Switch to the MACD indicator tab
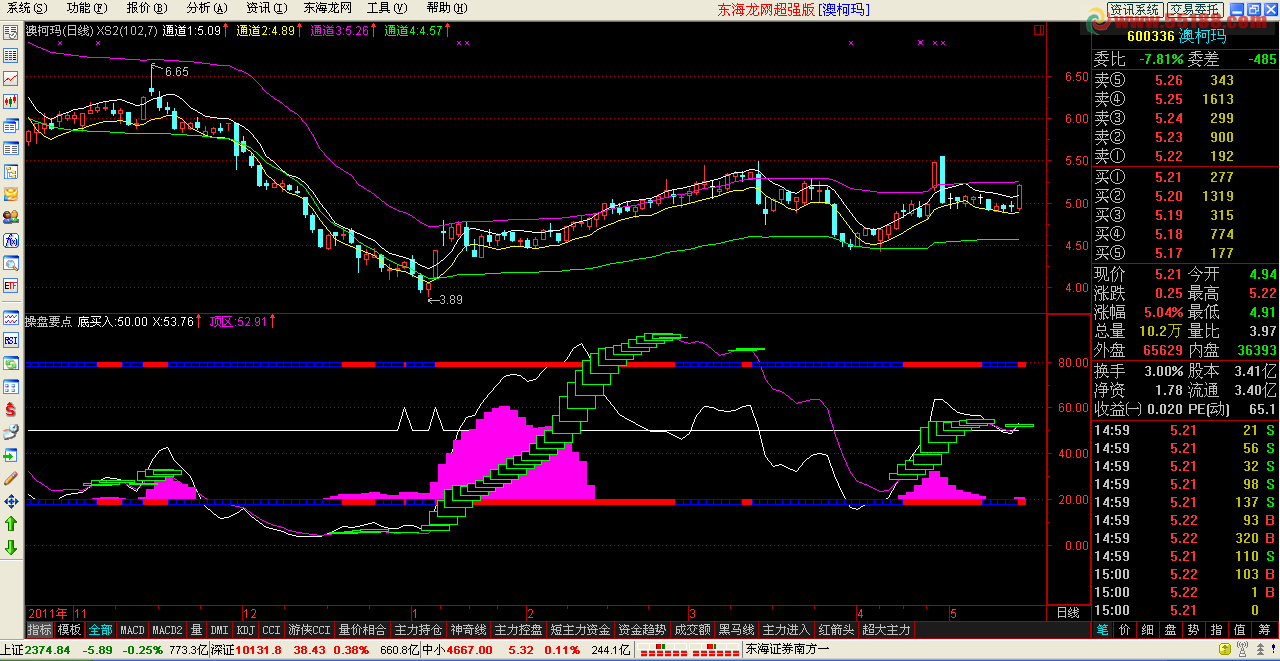The image size is (1280, 661). (x=132, y=630)
